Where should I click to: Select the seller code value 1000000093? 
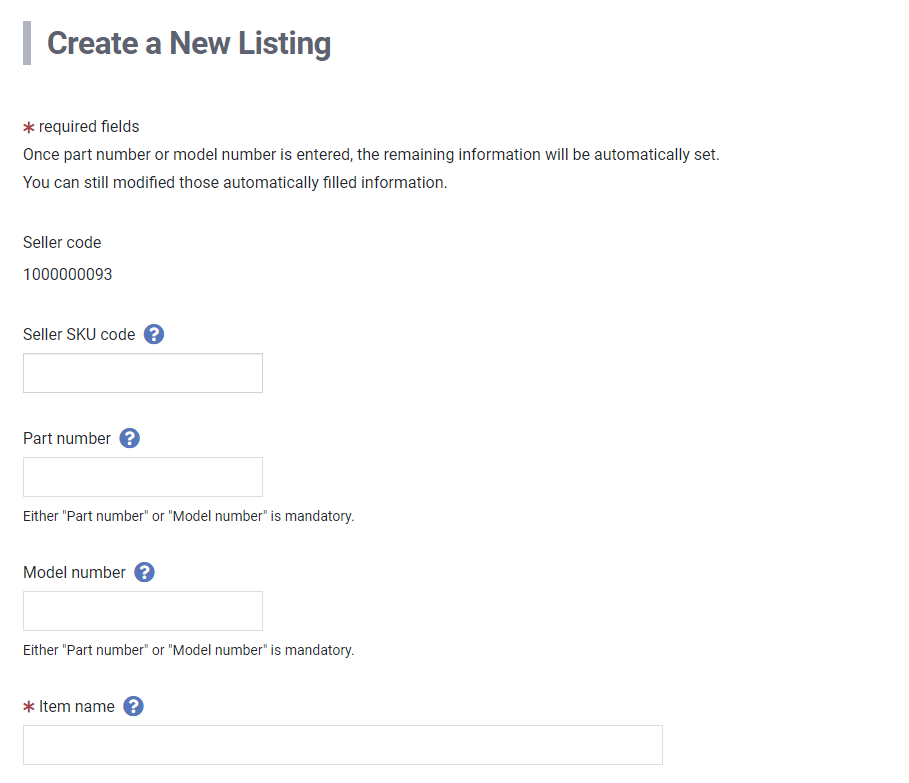(x=68, y=274)
